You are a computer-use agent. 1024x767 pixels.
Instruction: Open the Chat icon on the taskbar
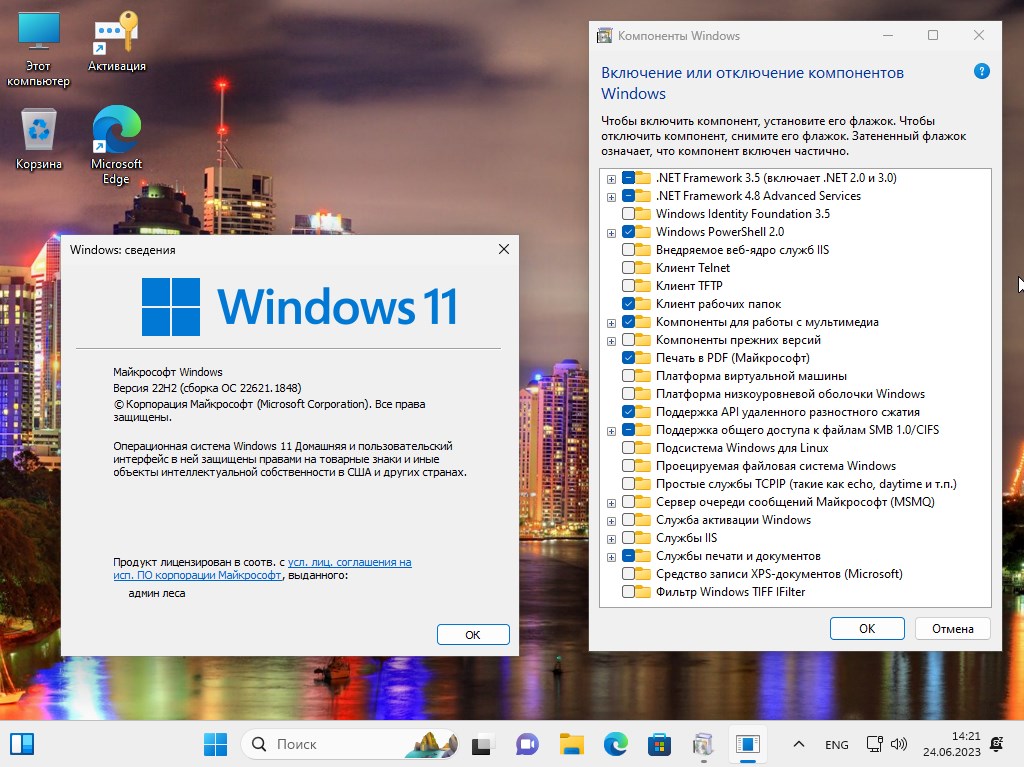pos(527,744)
